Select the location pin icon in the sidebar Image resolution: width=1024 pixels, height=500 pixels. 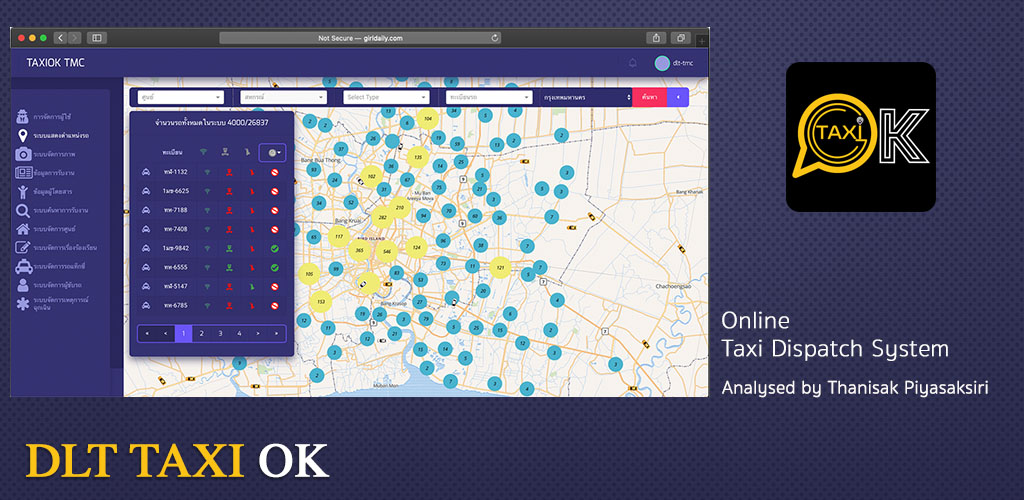point(23,136)
